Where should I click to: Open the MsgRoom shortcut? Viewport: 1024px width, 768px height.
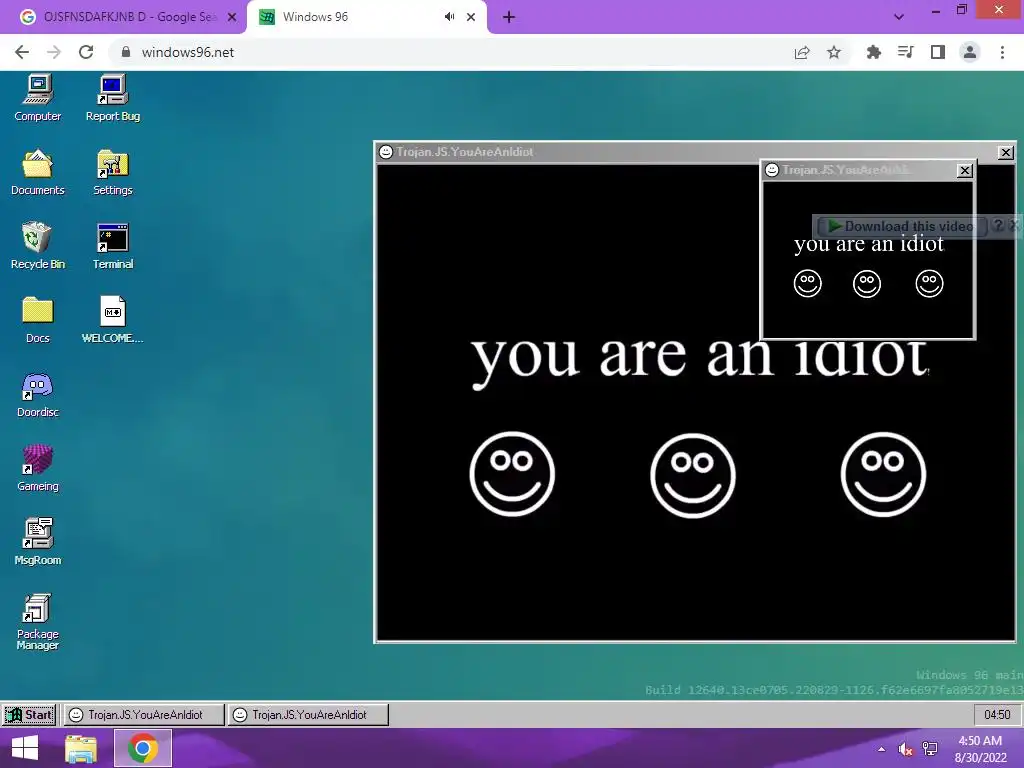pos(37,542)
